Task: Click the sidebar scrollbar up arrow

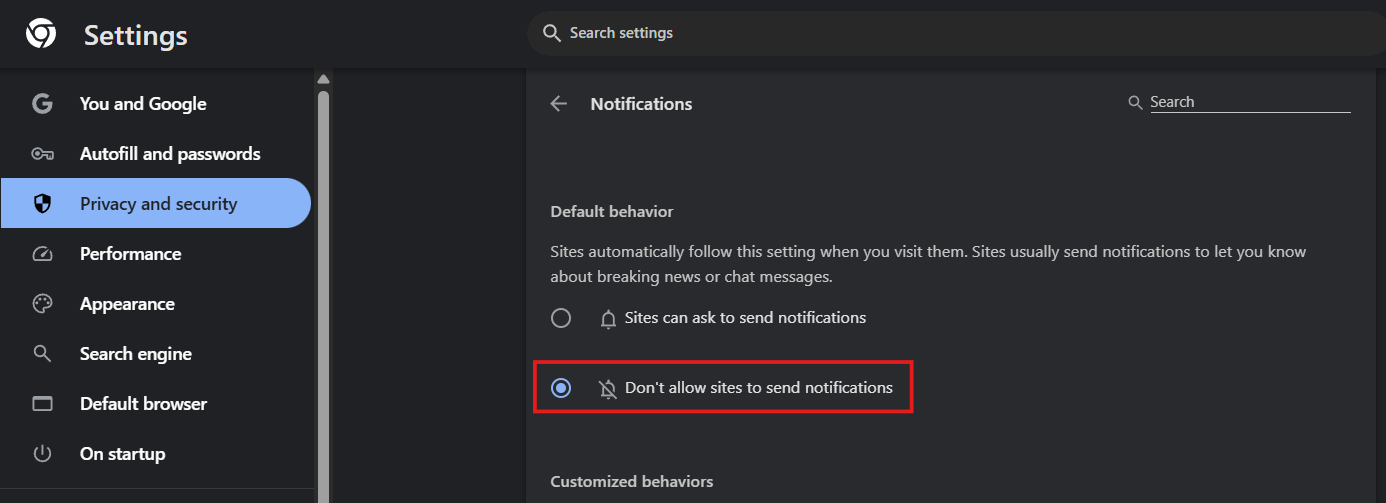Action: click(323, 79)
